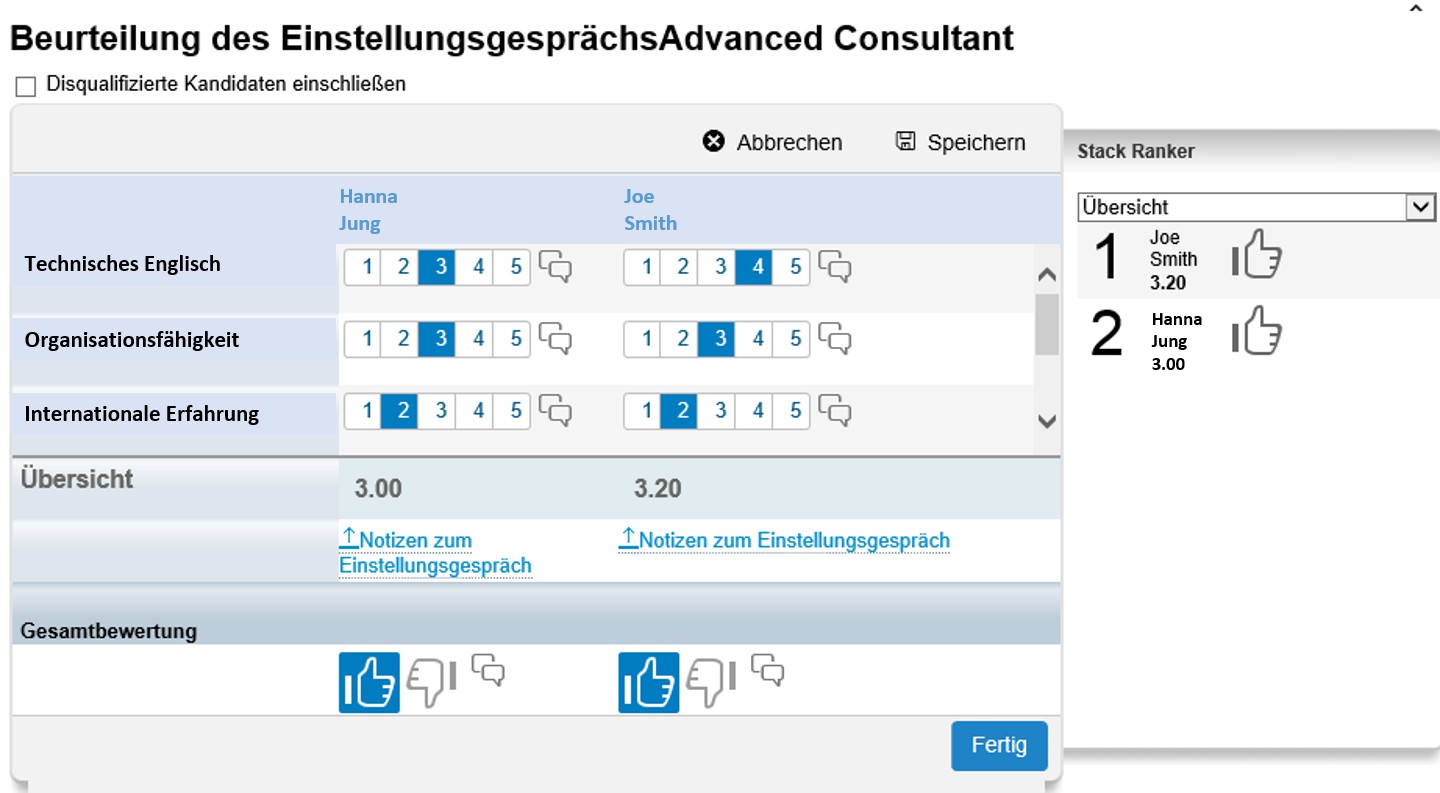The width and height of the screenshot is (1440, 793).
Task: Click thumbs-up icon beside Joe Smith in Stack Ranker
Action: pyautogui.click(x=1257, y=255)
